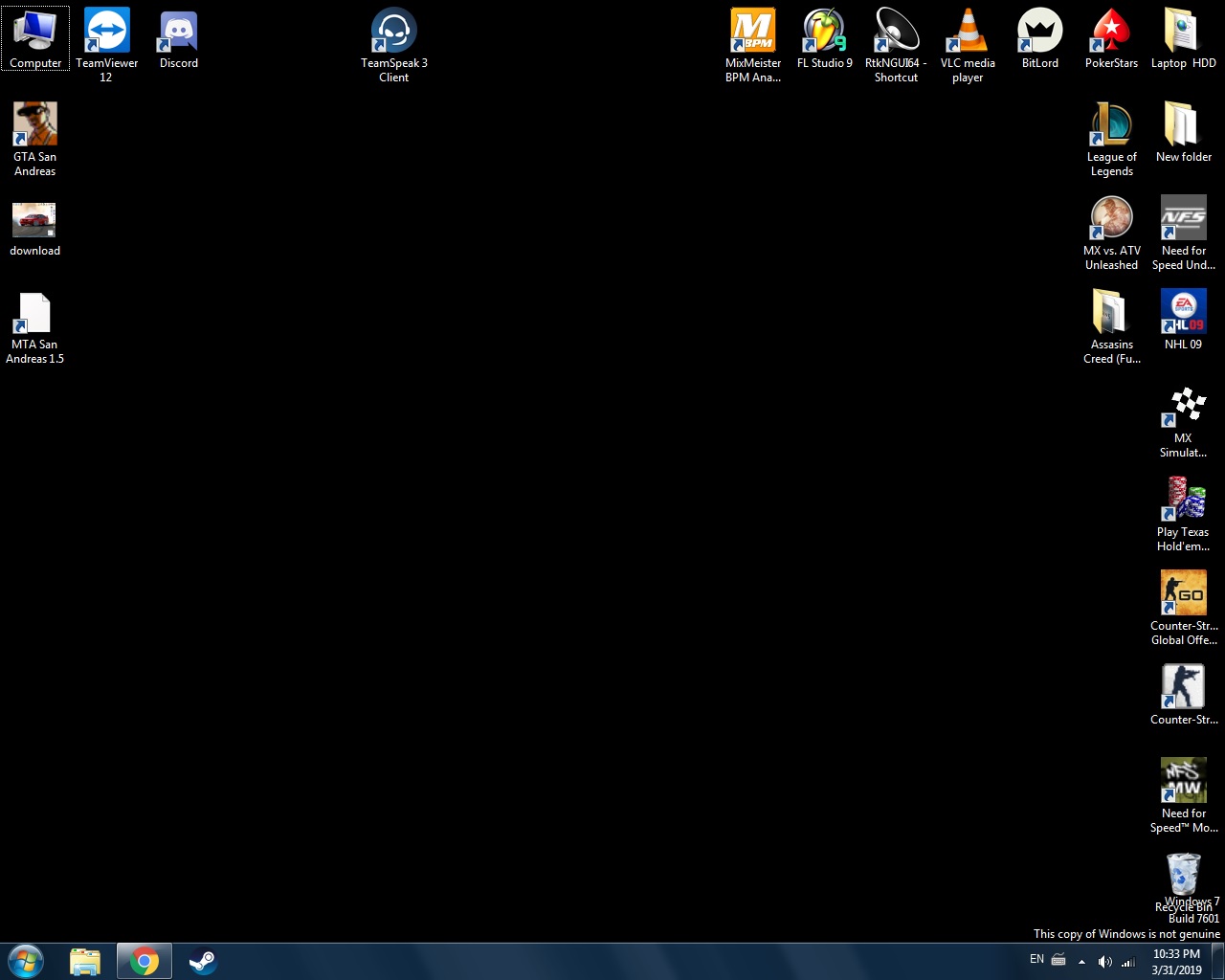Click the on-screen keyboard tray icon

click(1058, 960)
